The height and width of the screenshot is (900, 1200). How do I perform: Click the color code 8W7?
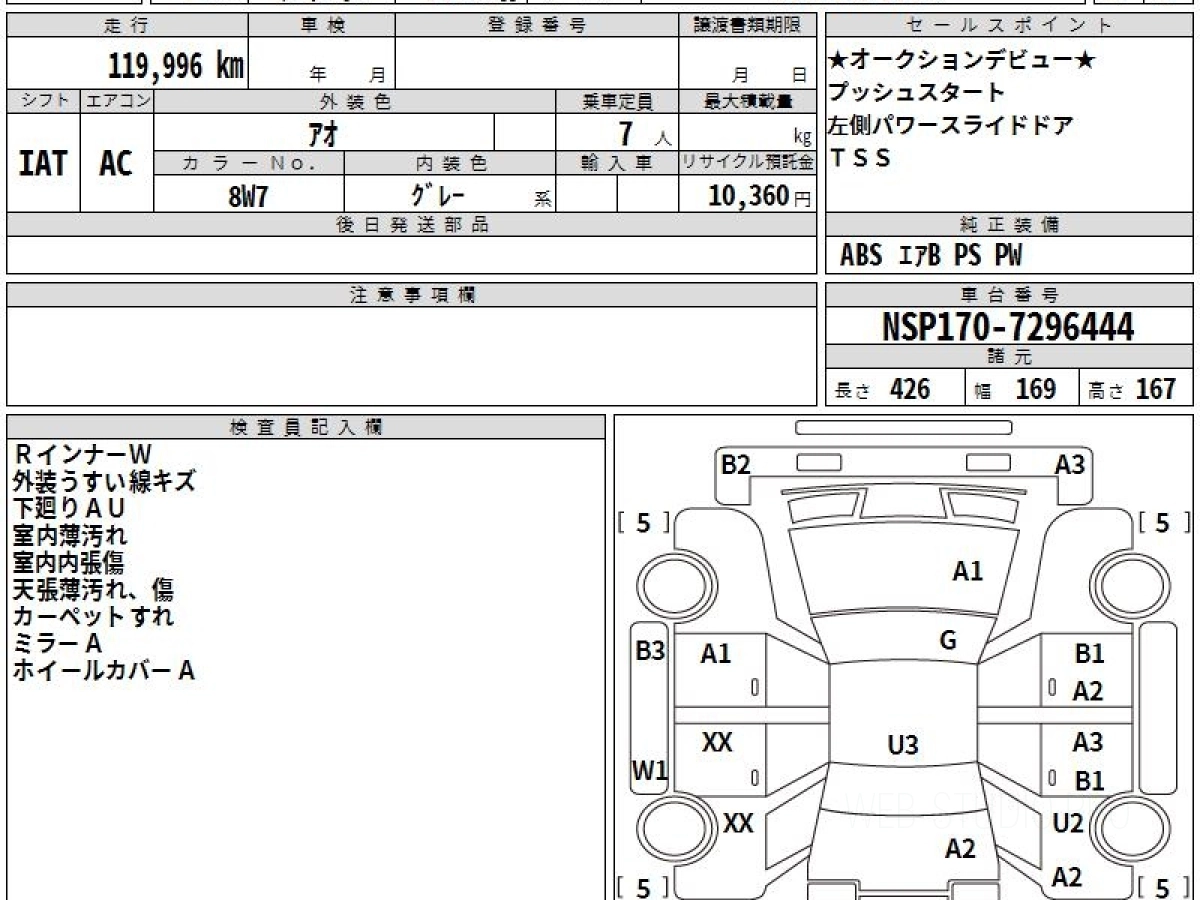(x=248, y=196)
